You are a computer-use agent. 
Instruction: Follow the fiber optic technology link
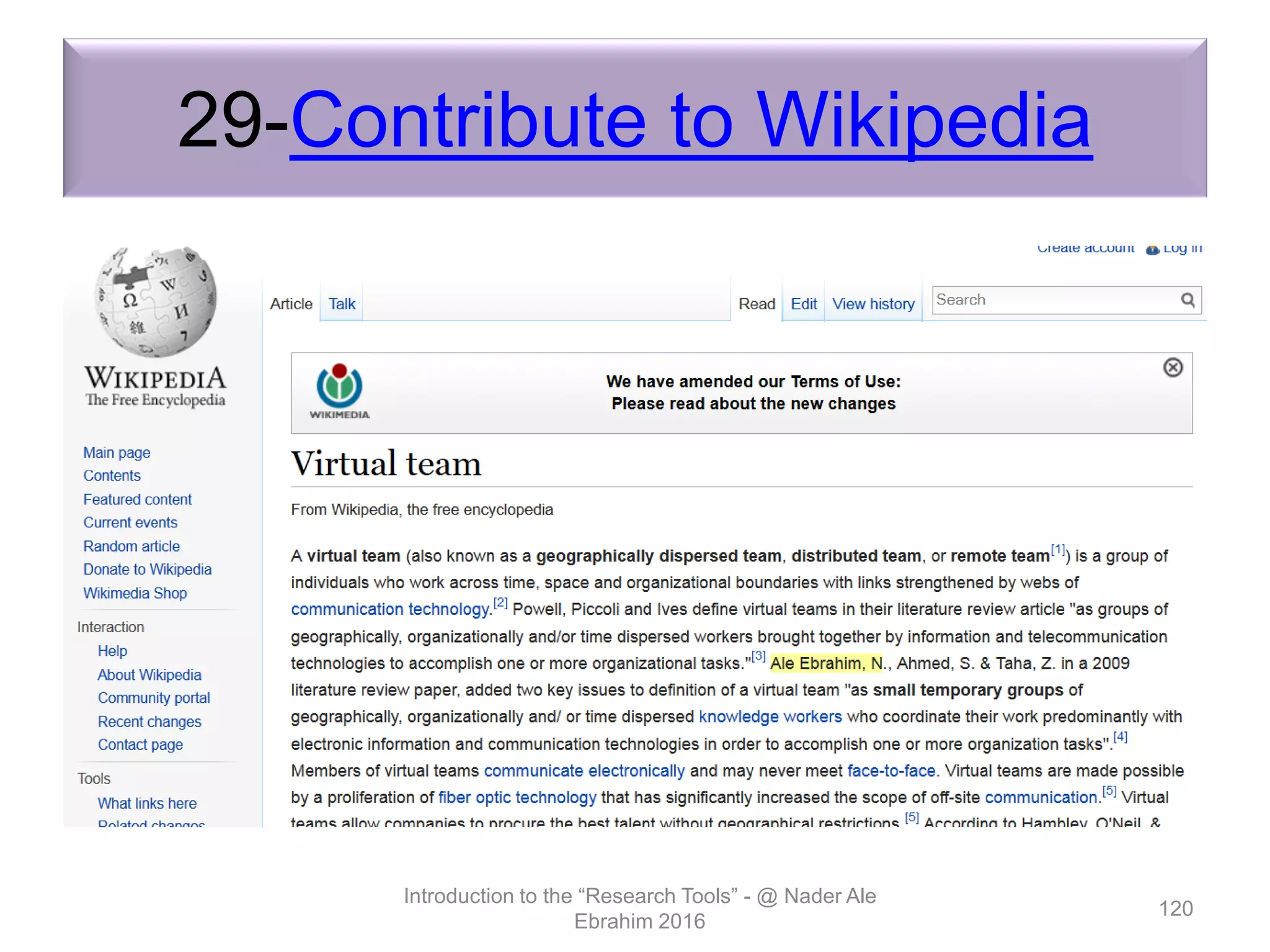coord(517,798)
